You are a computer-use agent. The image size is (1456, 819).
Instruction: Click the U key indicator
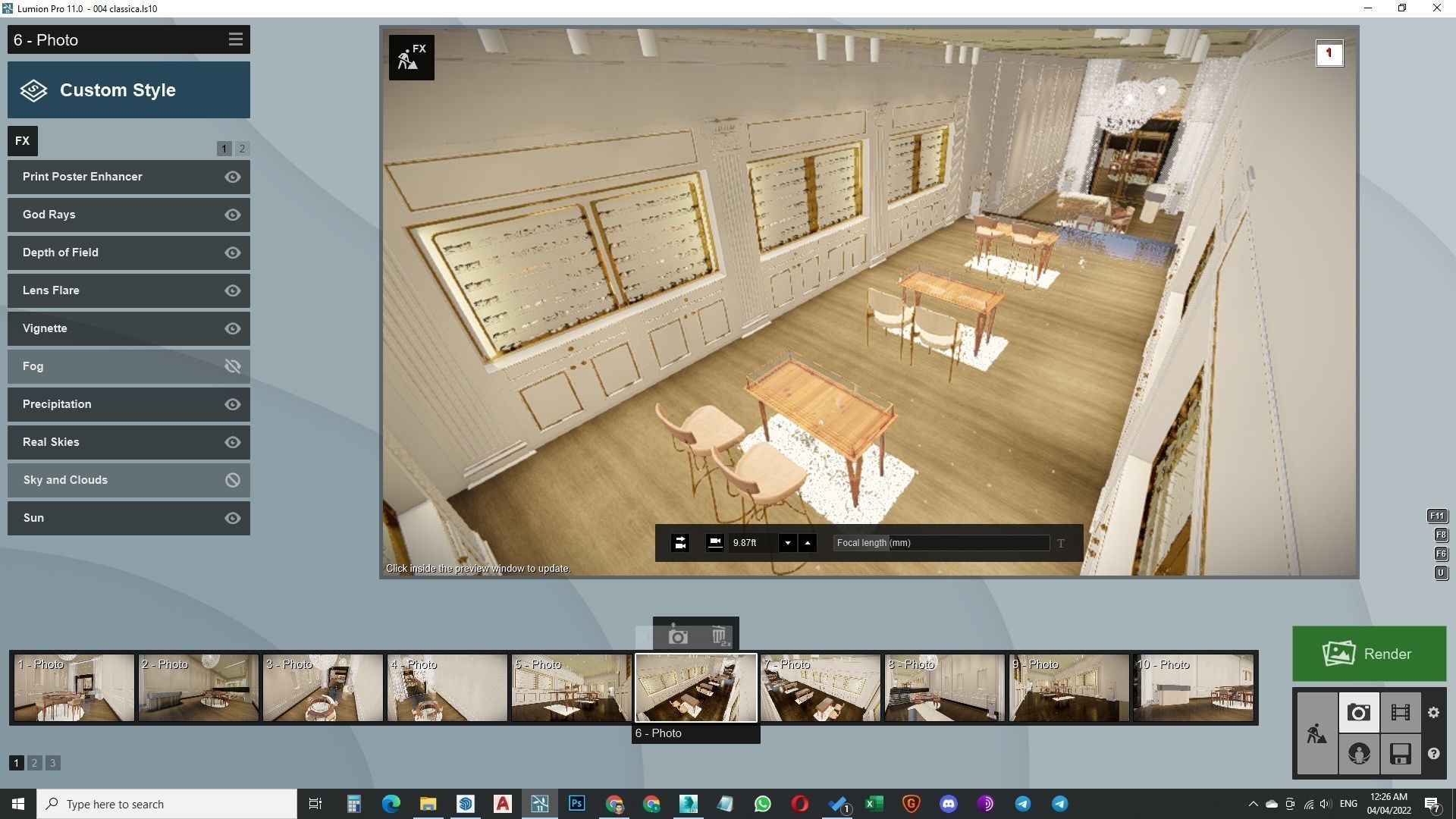(1441, 573)
